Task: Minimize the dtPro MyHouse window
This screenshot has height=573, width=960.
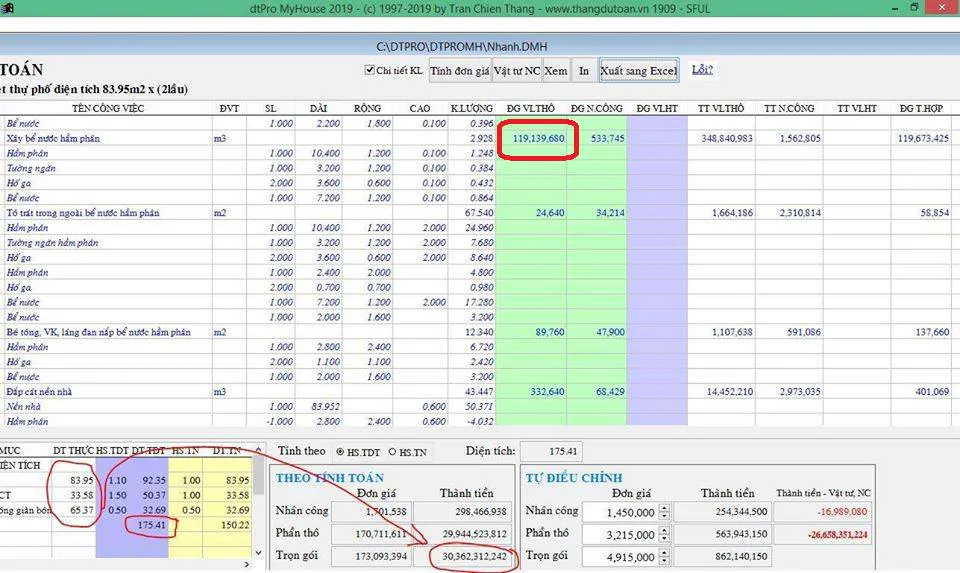Action: (888, 8)
